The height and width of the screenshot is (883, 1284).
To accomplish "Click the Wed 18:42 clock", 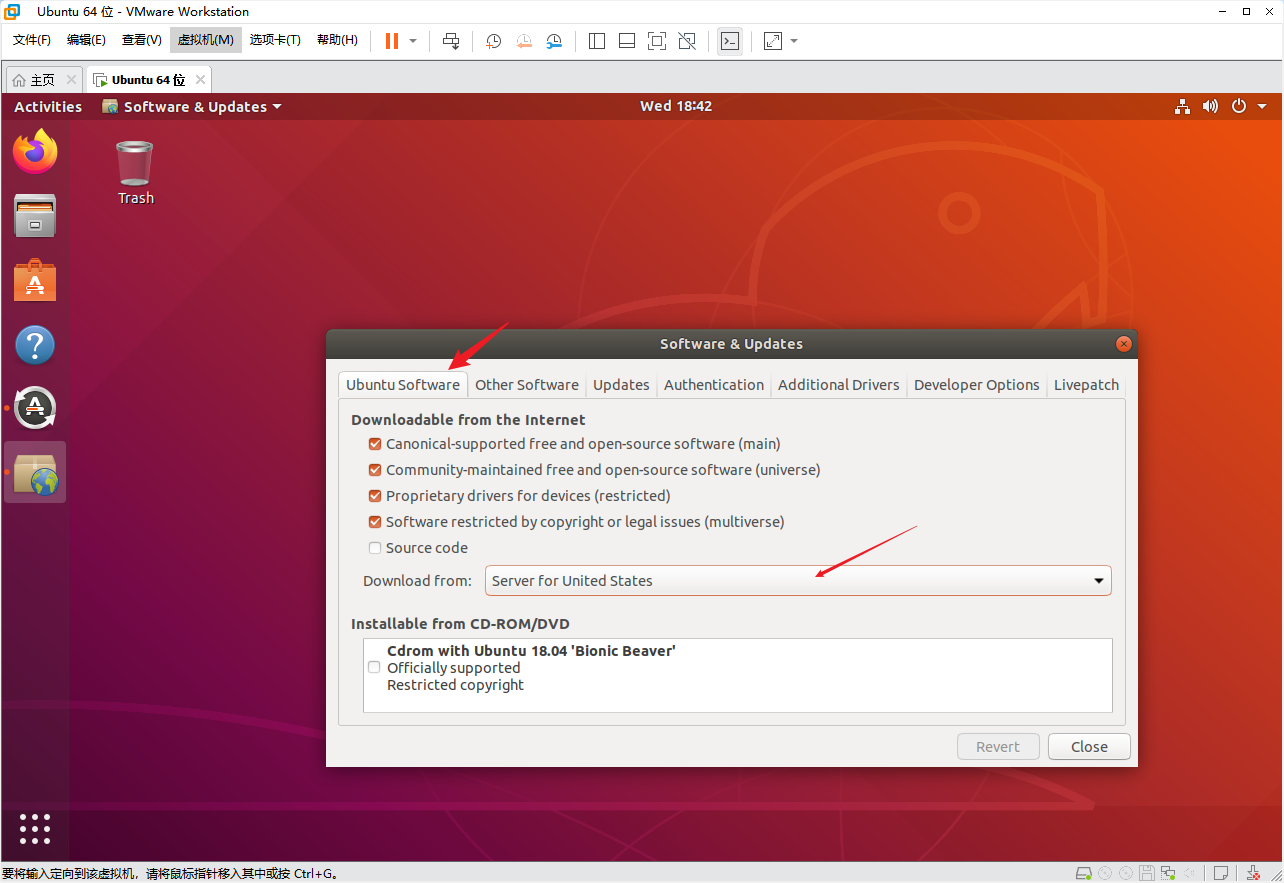I will 676,106.
